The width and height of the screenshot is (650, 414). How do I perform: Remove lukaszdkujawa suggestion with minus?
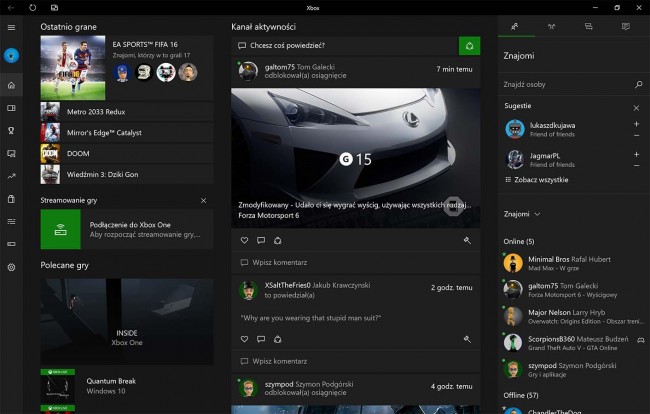pos(636,136)
